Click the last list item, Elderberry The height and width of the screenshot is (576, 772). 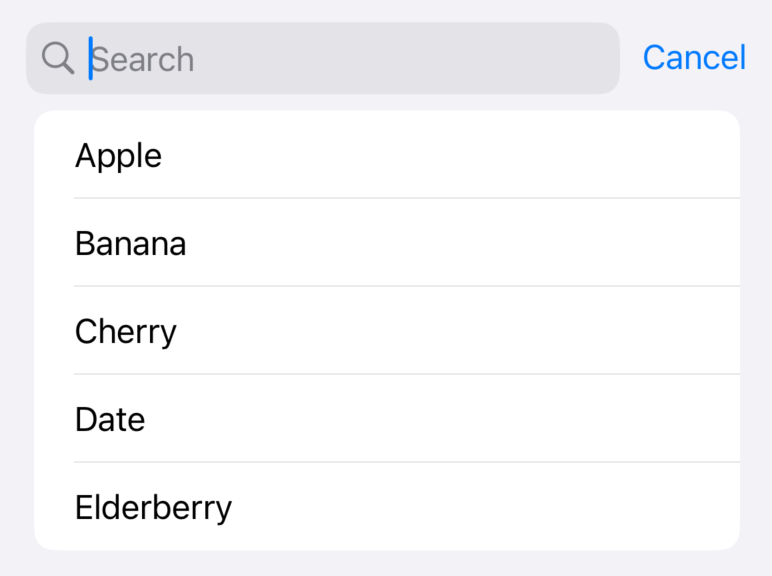coord(153,507)
